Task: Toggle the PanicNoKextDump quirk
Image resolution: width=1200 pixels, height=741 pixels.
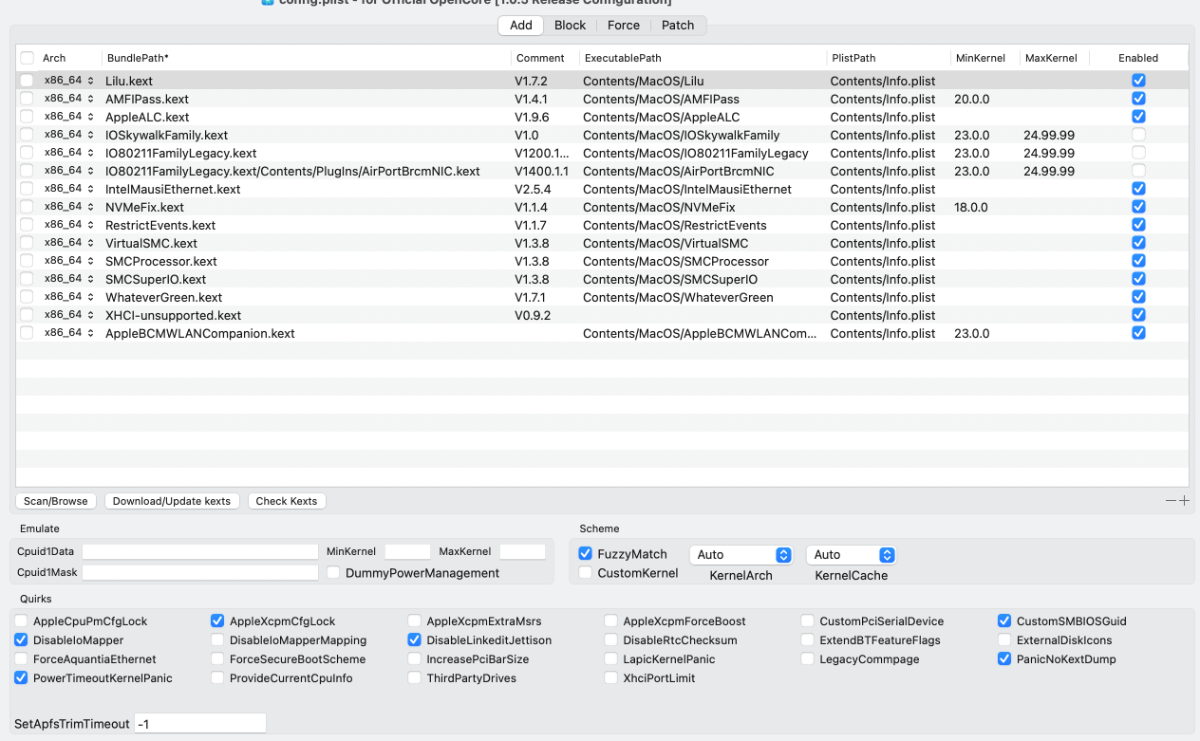Action: (x=1005, y=659)
